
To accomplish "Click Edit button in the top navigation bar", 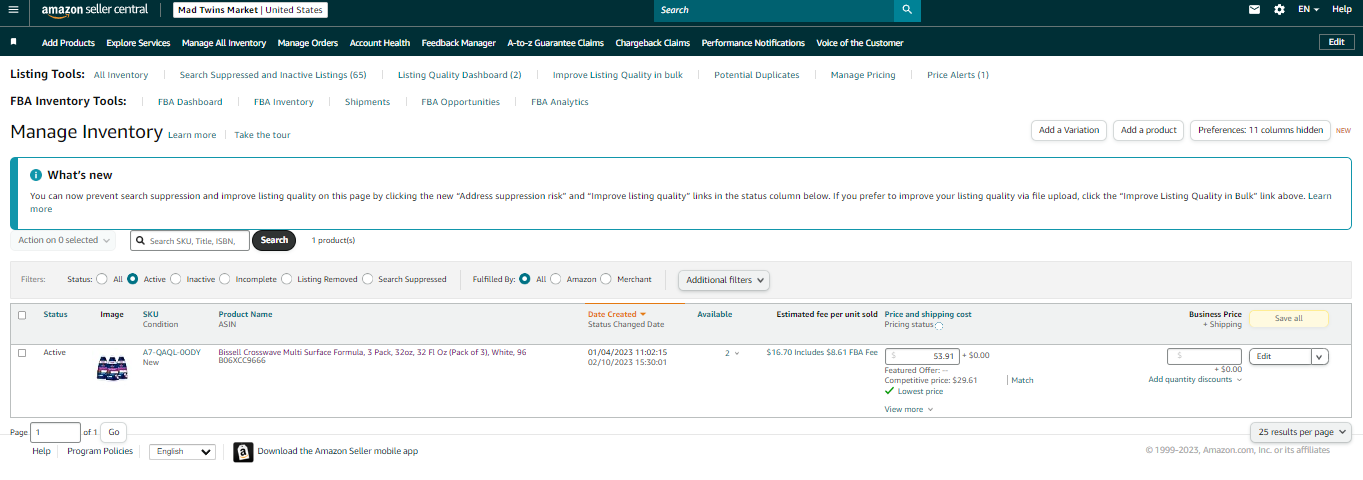I will coord(1336,42).
